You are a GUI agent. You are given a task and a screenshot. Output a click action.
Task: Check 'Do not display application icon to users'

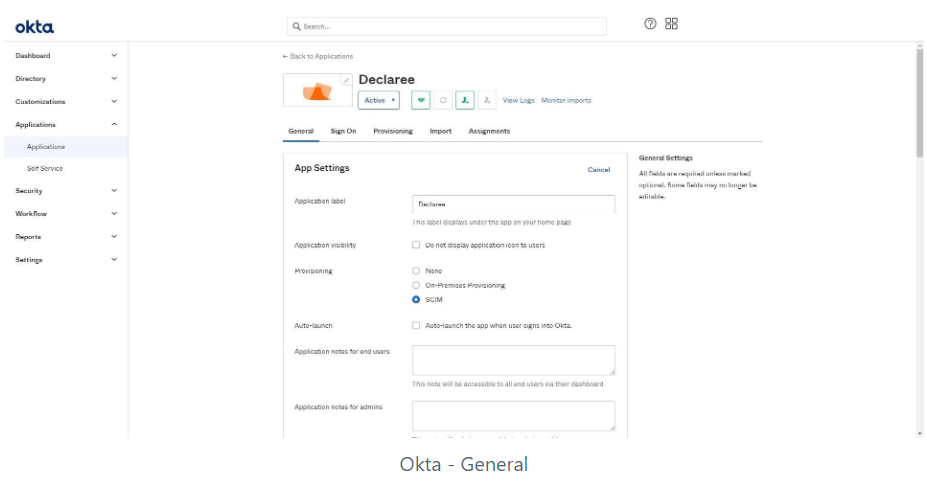[416, 245]
